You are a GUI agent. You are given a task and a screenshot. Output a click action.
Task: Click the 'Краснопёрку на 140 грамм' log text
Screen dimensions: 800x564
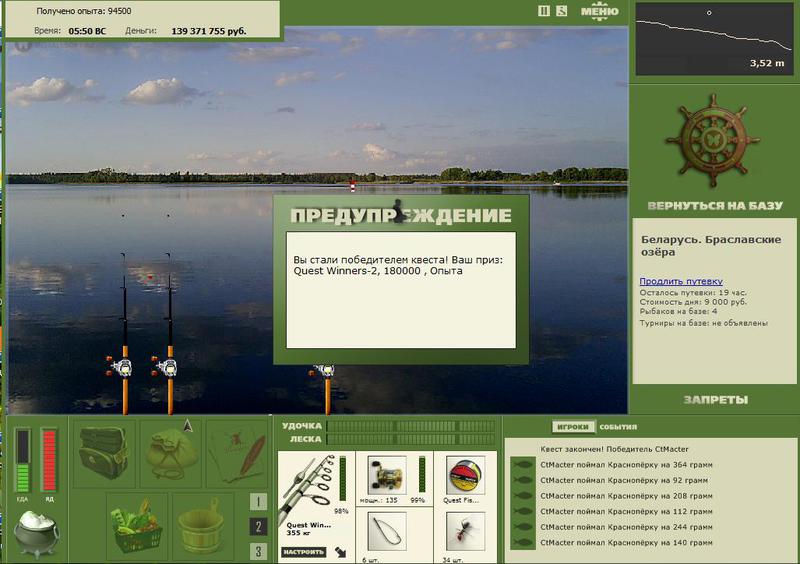tap(660, 543)
